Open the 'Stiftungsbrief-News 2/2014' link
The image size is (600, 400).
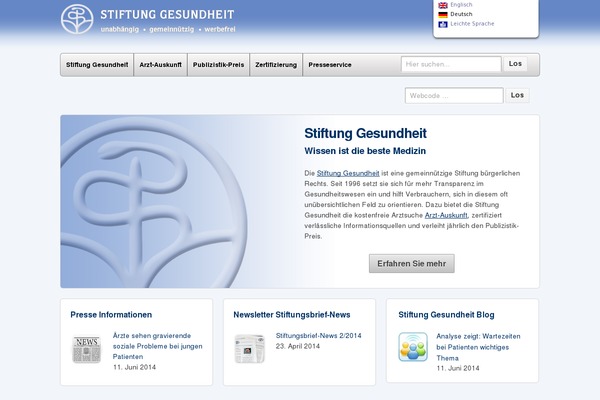click(318, 335)
